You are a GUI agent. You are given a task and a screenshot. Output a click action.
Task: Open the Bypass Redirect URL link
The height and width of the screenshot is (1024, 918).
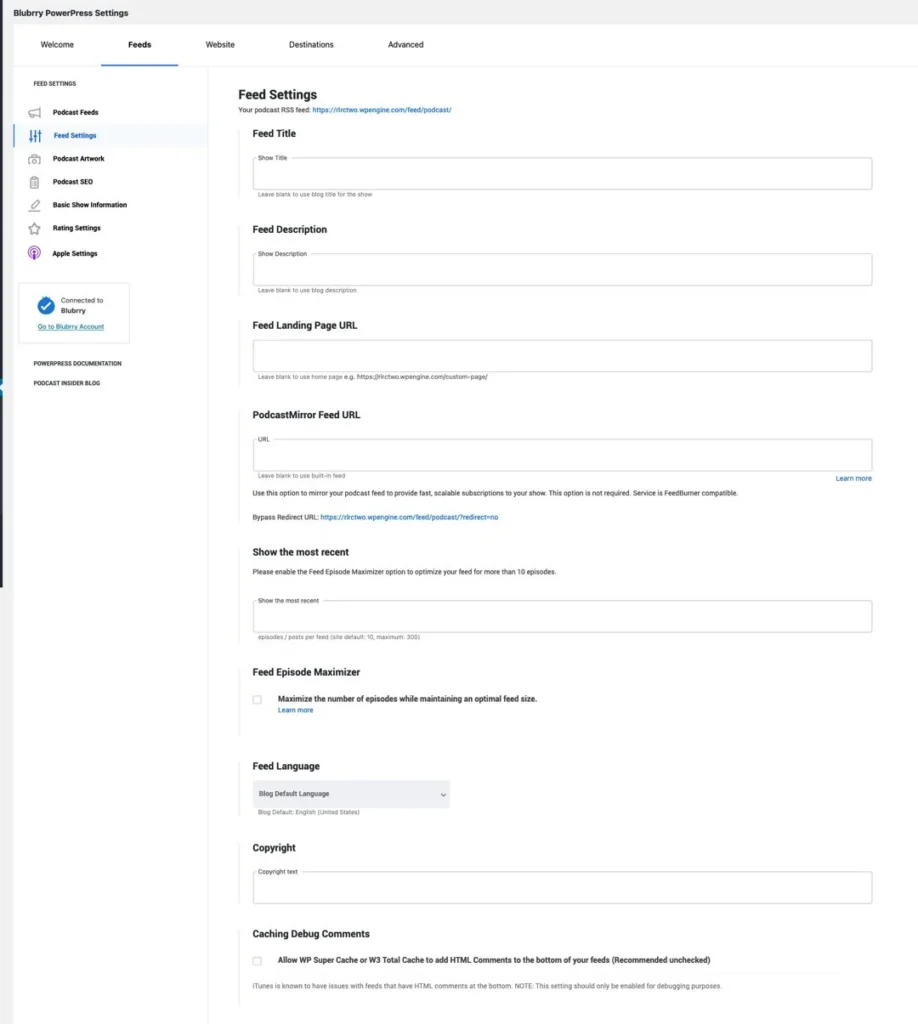click(x=409, y=517)
